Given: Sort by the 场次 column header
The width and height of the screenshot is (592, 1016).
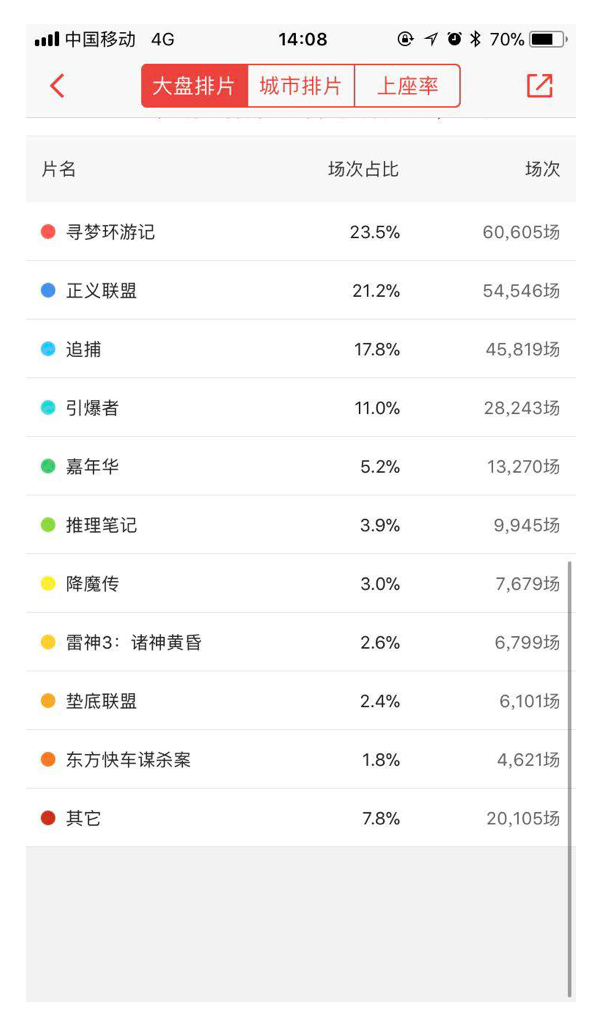Looking at the screenshot, I should 542,170.
